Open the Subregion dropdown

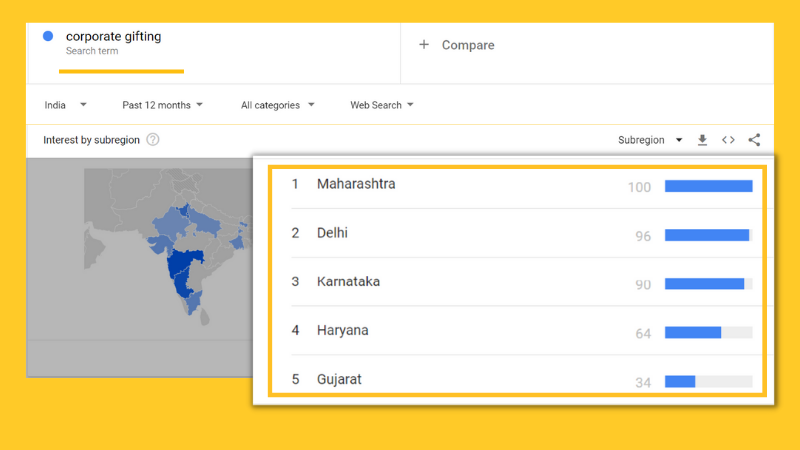point(650,140)
